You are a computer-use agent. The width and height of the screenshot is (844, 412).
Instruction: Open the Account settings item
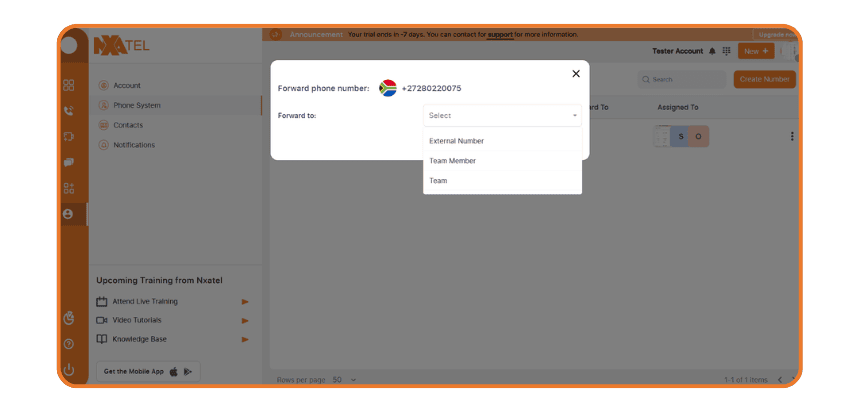[x=127, y=85]
